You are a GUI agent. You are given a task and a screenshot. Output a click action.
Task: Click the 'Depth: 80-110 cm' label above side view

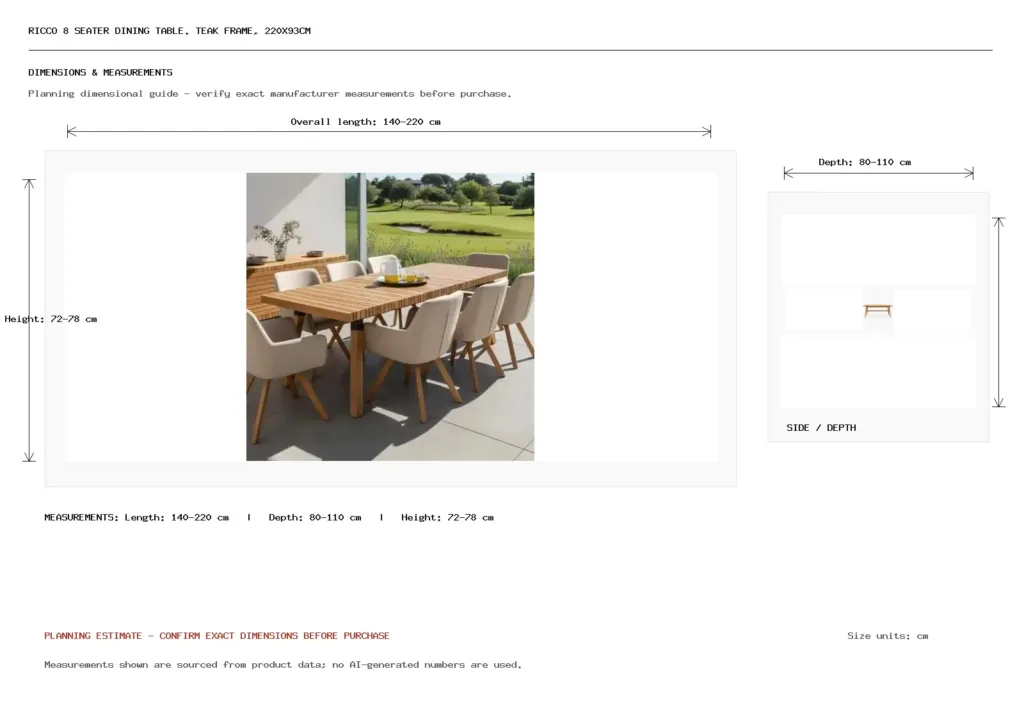pos(864,162)
